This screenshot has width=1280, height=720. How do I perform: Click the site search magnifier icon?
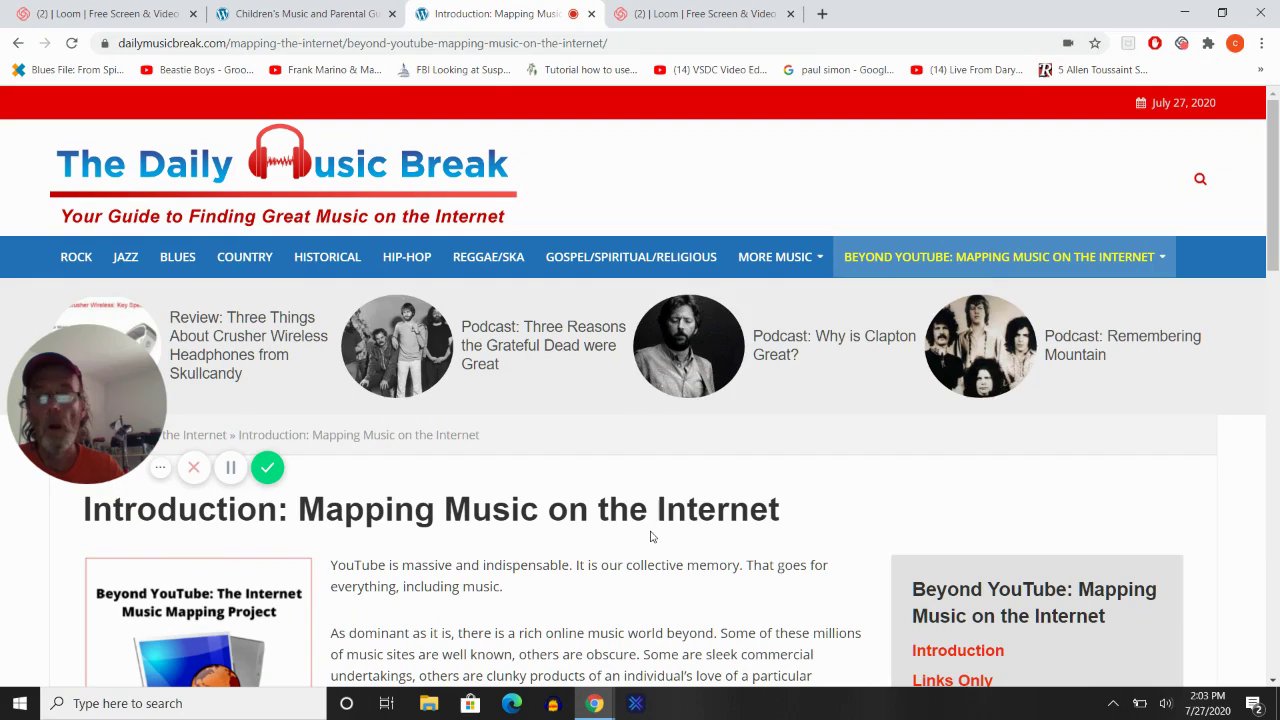[1200, 179]
